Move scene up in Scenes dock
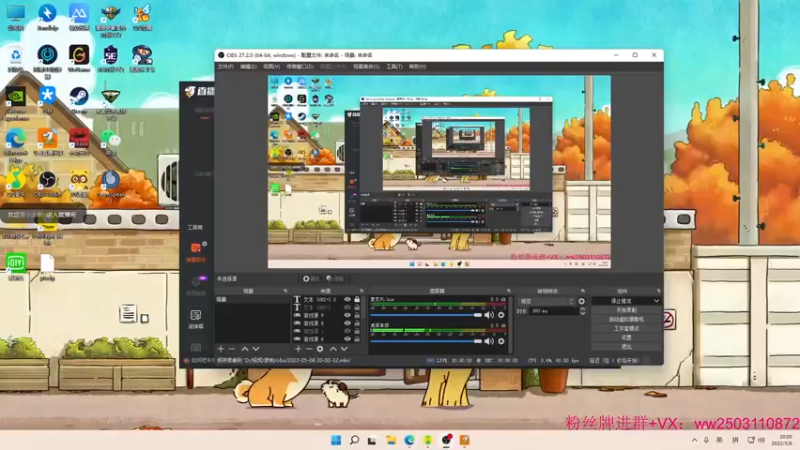Screen dimensions: 800x450 coord(244,349)
